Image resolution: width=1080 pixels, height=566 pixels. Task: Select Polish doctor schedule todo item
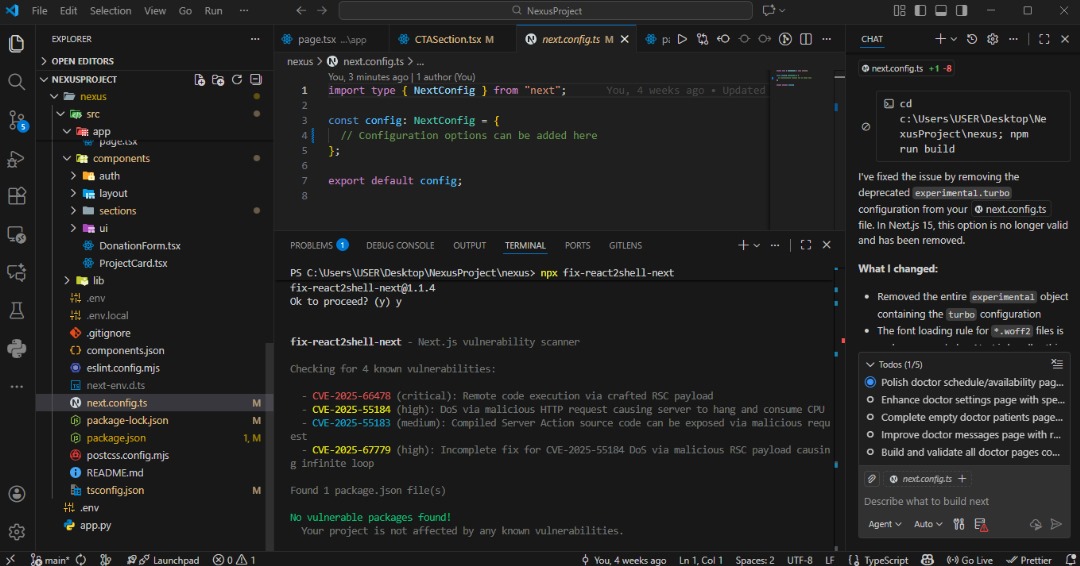point(964,382)
